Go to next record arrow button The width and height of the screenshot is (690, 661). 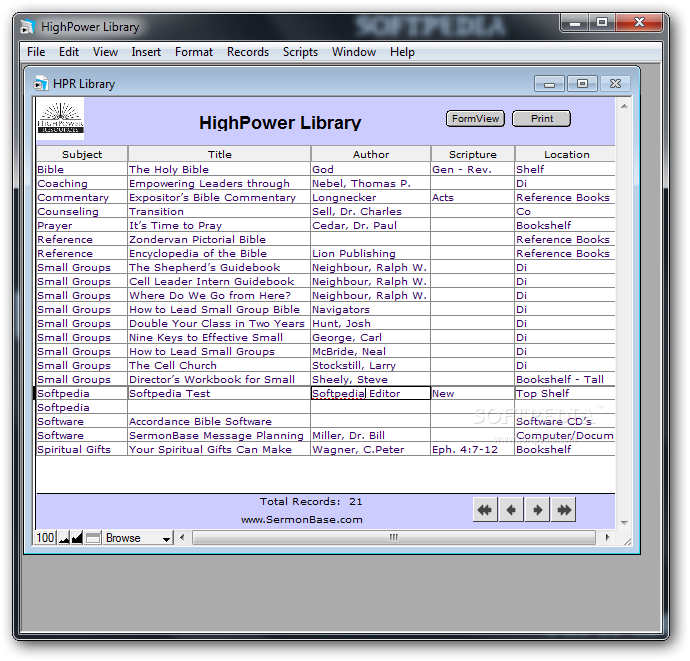(x=537, y=510)
